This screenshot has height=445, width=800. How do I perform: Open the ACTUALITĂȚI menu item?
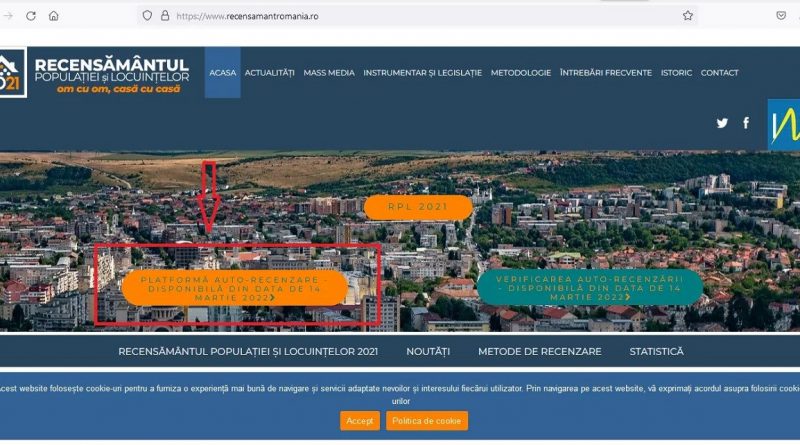pyautogui.click(x=270, y=73)
